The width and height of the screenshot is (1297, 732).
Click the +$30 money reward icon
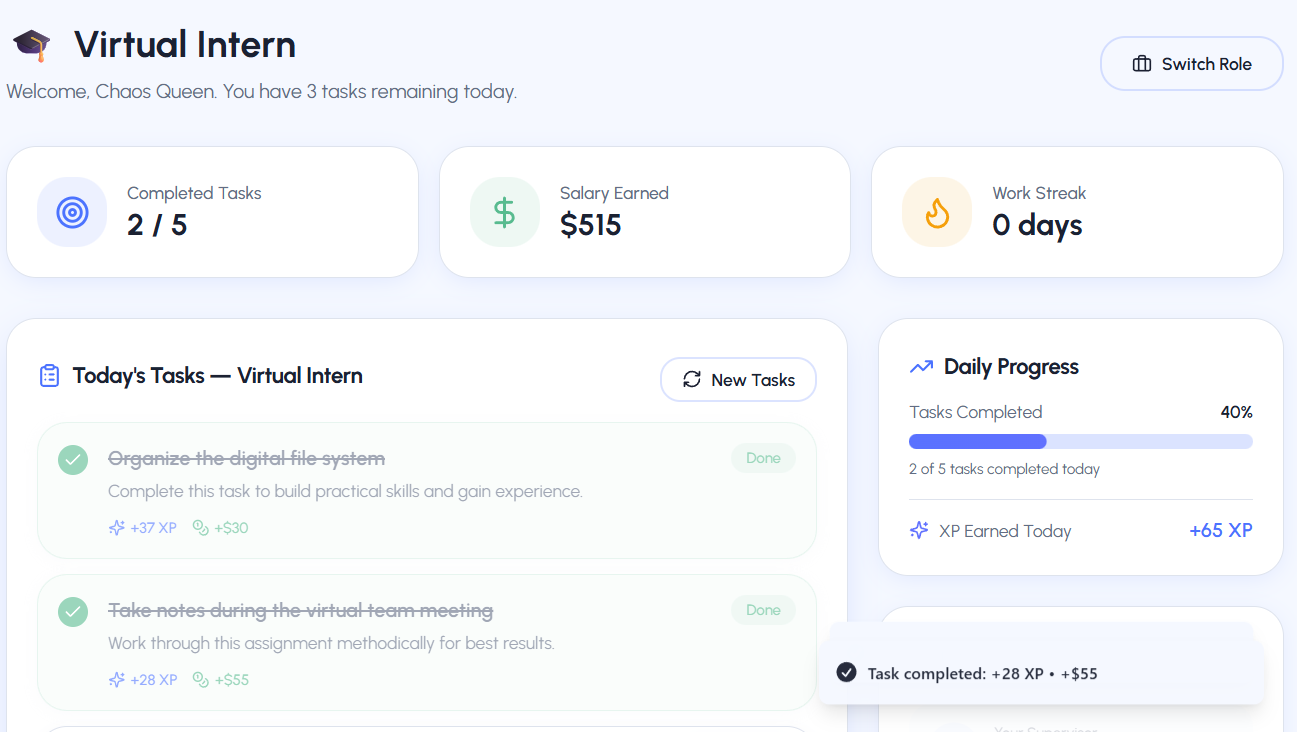click(198, 527)
